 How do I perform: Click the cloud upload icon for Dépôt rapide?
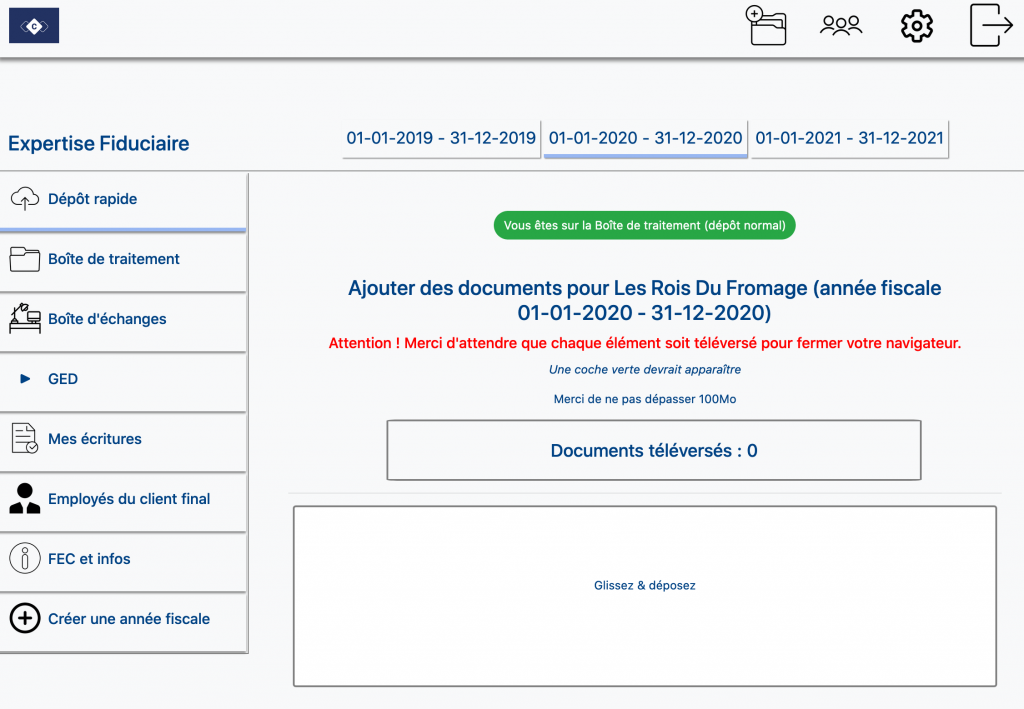(25, 198)
